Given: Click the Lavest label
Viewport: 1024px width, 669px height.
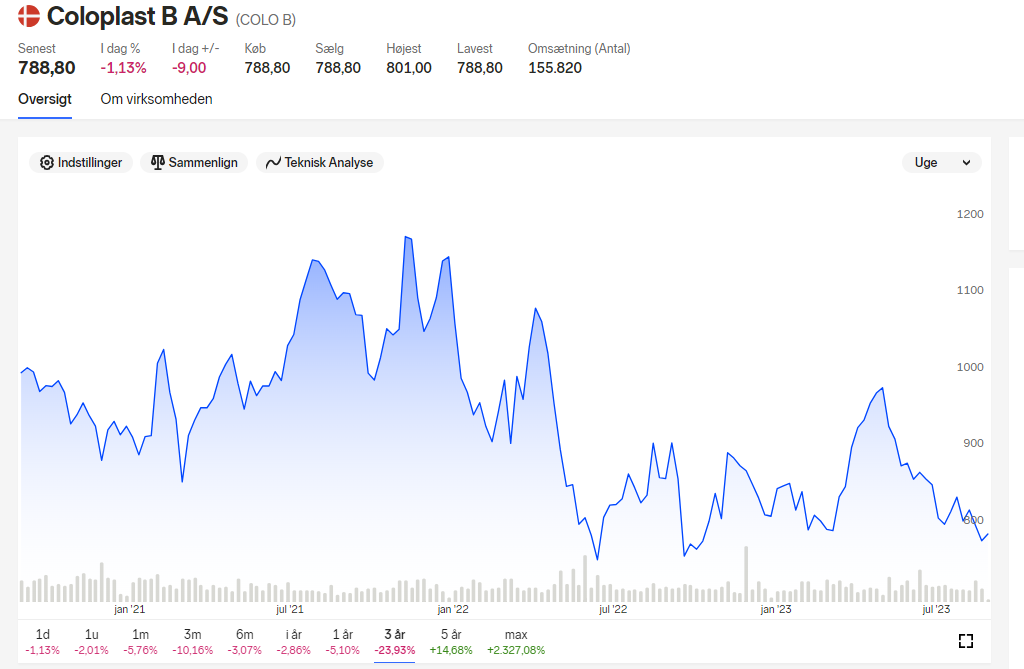Looking at the screenshot, I should [x=475, y=48].
